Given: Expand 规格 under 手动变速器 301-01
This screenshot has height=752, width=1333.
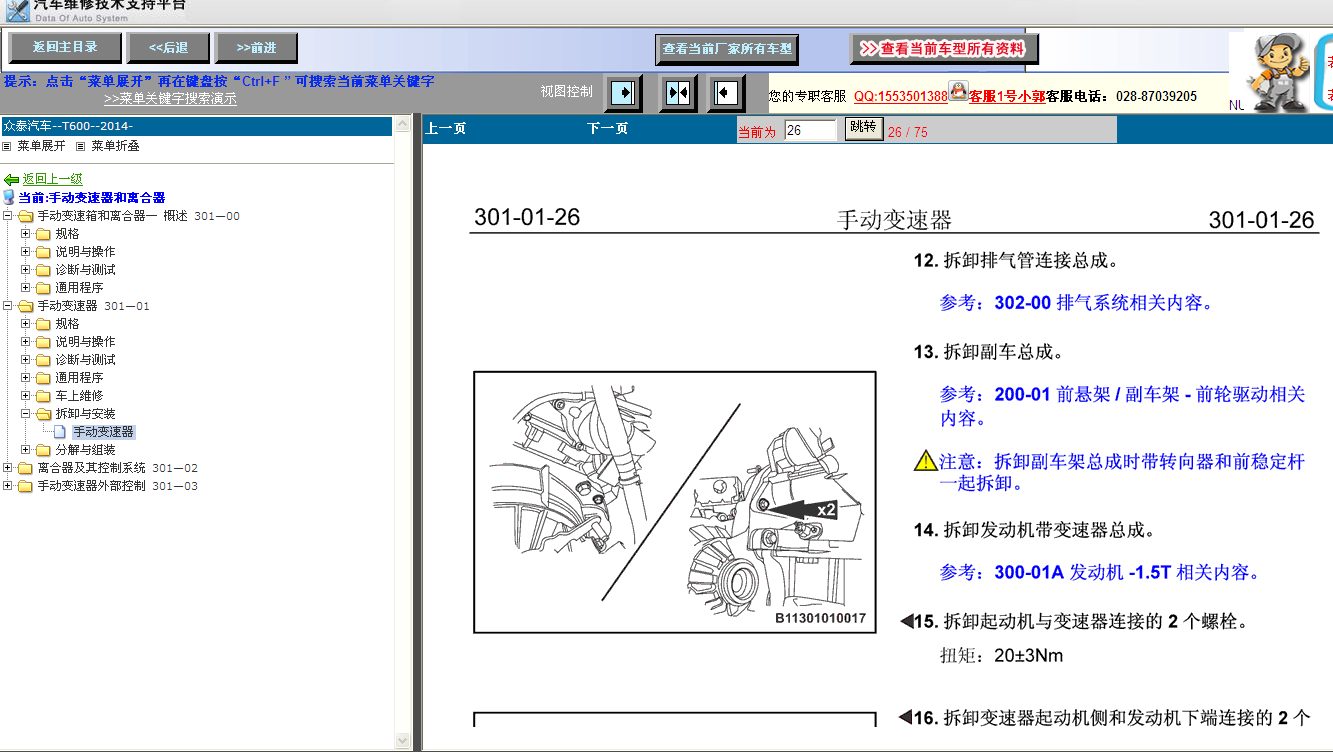Looking at the screenshot, I should [x=26, y=324].
